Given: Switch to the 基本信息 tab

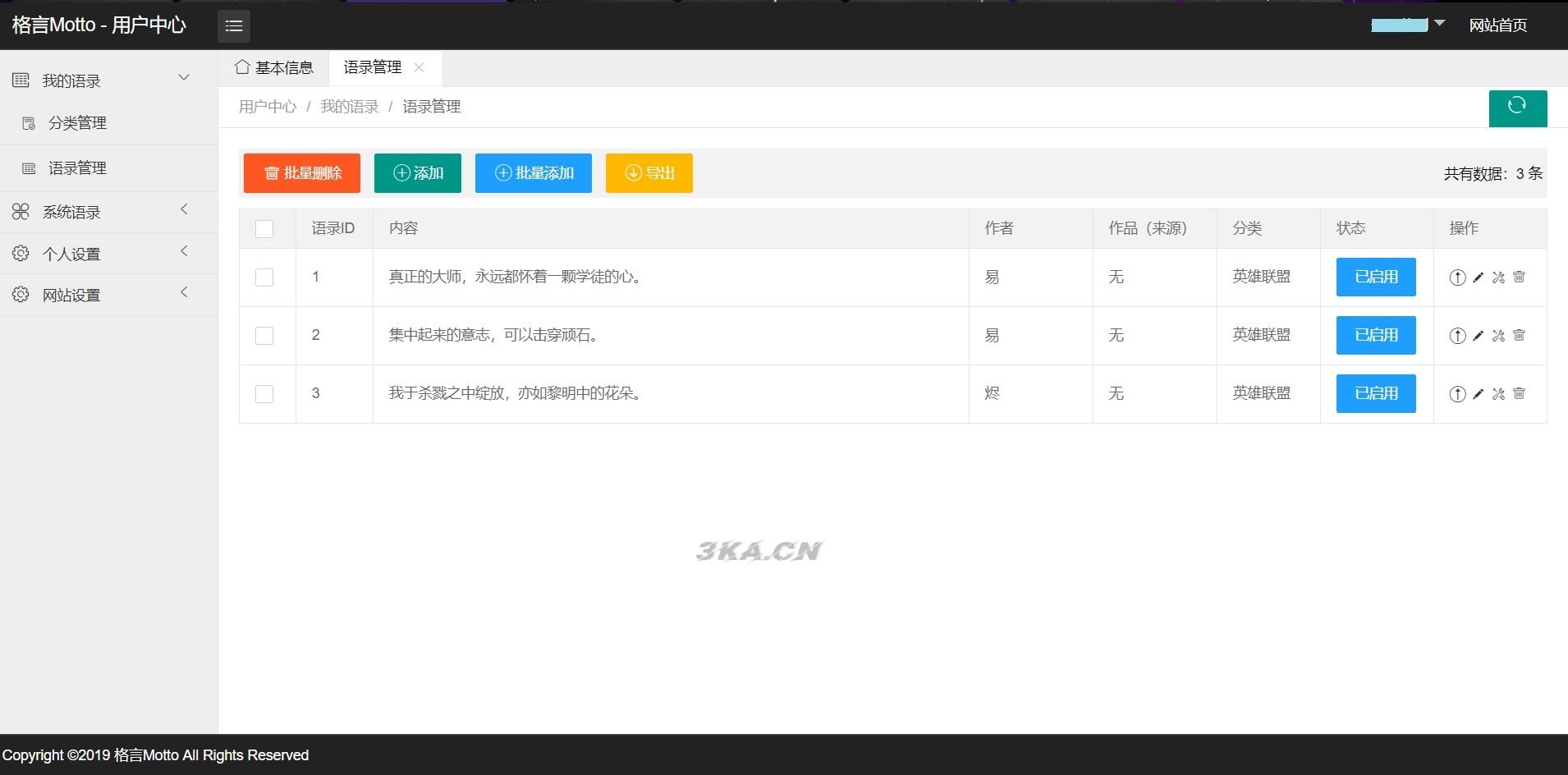Looking at the screenshot, I should [x=282, y=66].
